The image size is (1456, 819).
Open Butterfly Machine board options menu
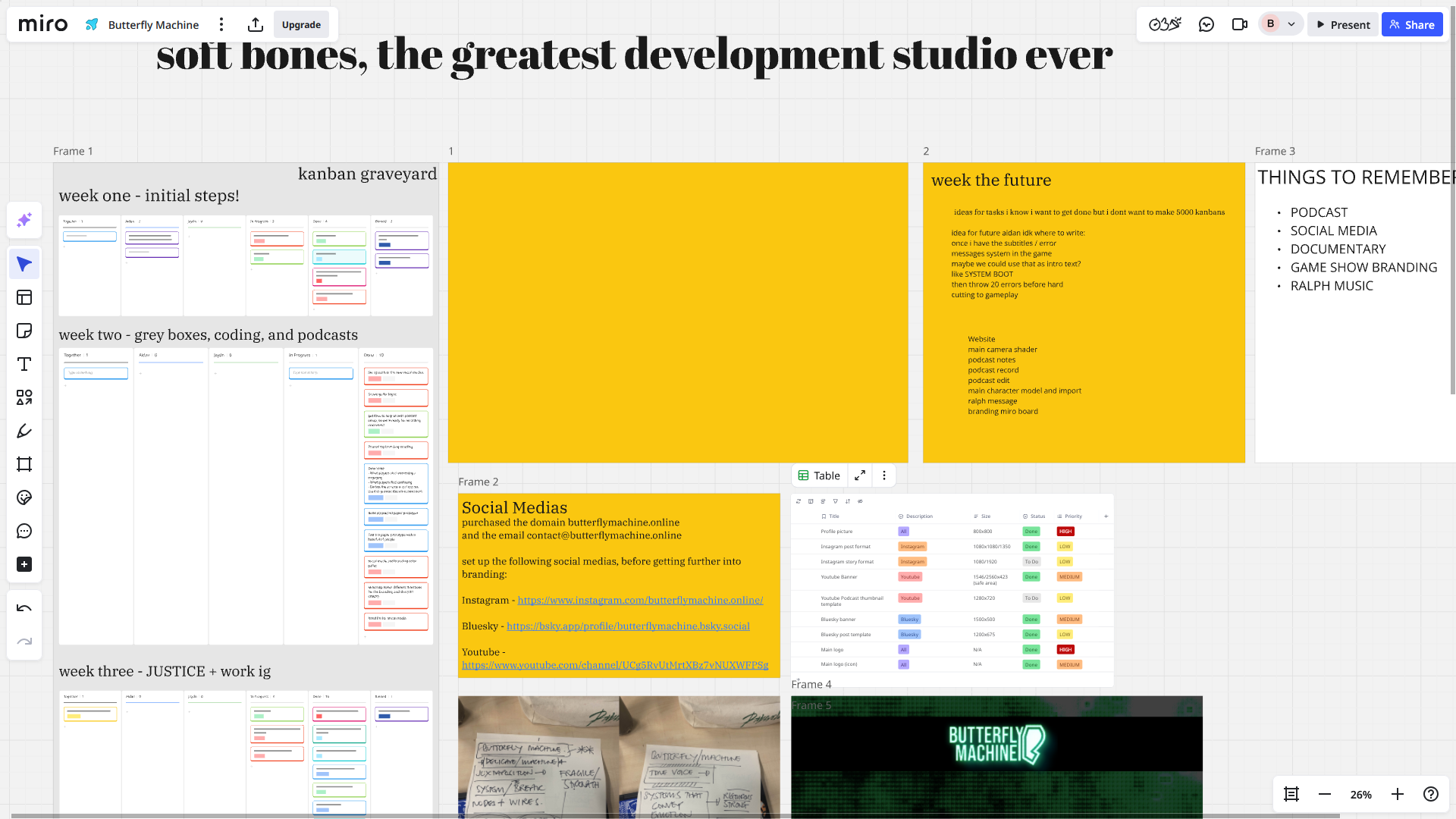click(x=221, y=25)
